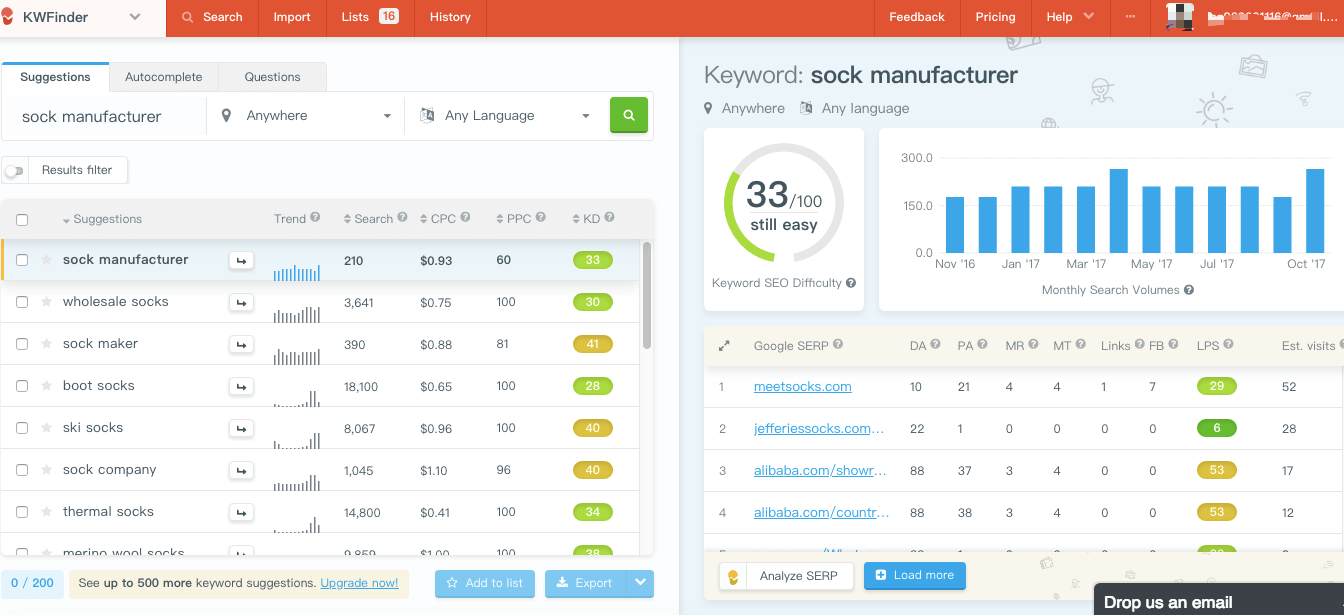Screen dimensions: 1344x615
Task: Star the 'sock company' keyword
Action: [x=46, y=470]
